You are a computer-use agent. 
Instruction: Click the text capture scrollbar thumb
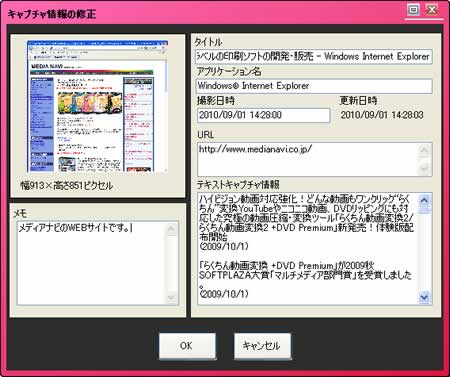tap(424, 210)
